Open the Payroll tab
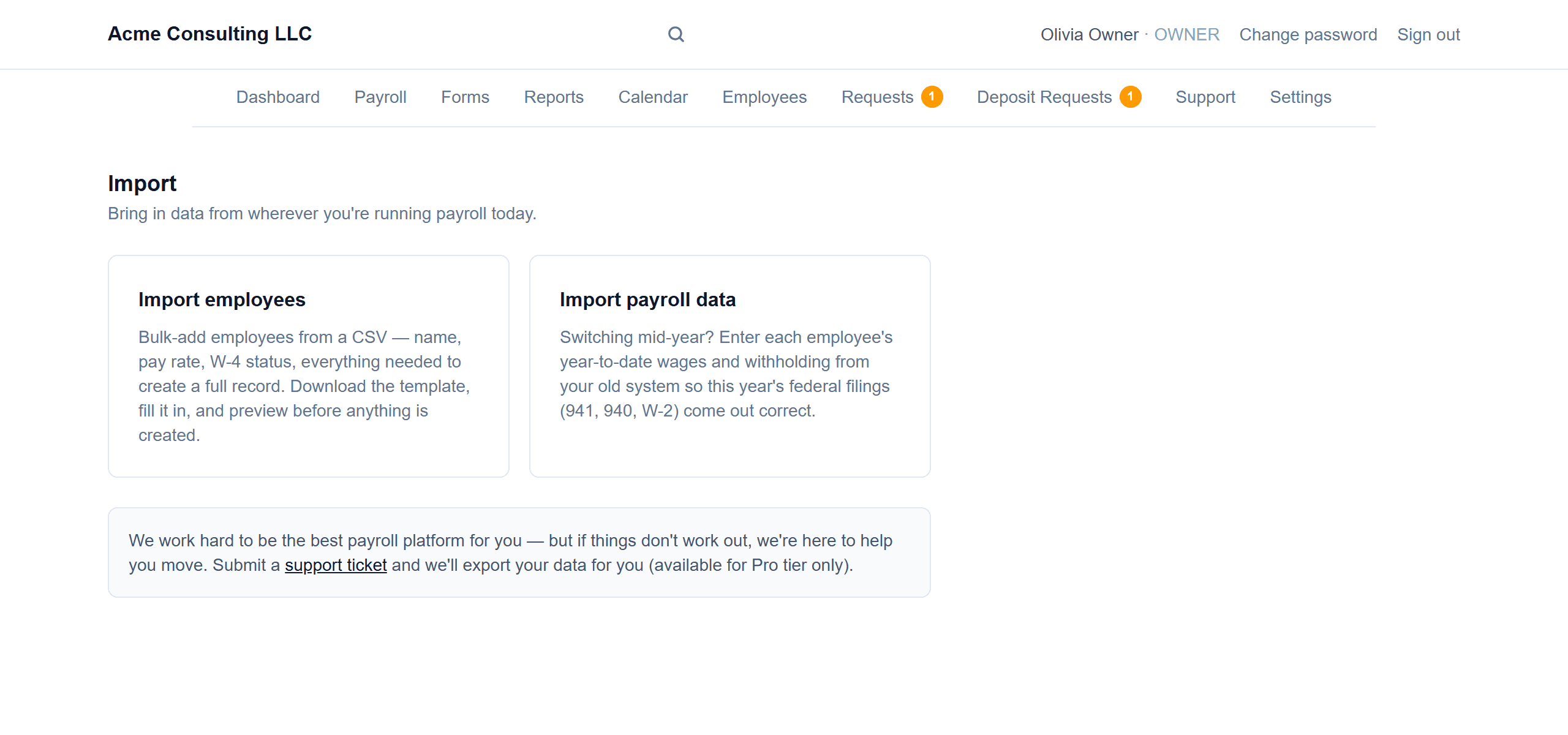Image resolution: width=1568 pixels, height=735 pixels. [380, 97]
